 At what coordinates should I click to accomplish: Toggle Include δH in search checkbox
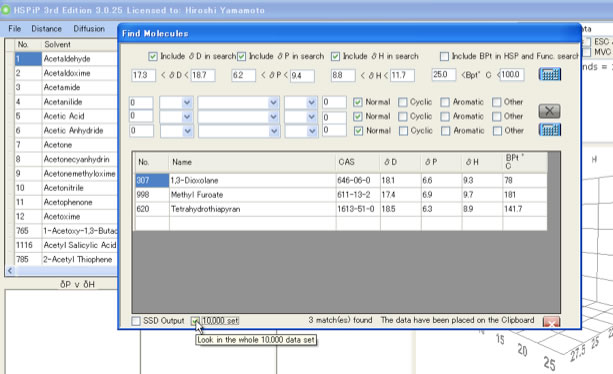(335, 57)
